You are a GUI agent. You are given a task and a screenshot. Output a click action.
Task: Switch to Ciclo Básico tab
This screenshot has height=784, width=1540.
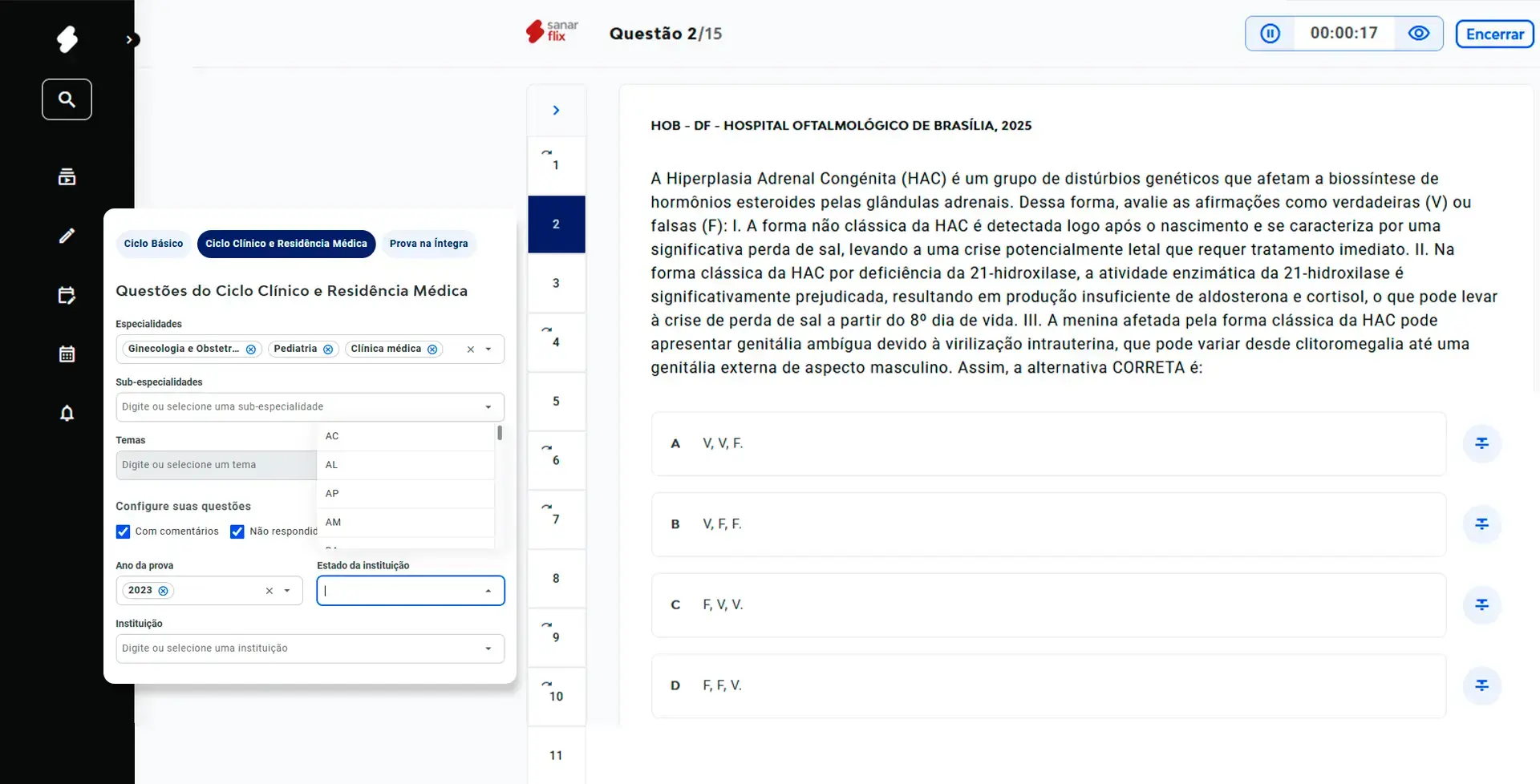(x=153, y=244)
